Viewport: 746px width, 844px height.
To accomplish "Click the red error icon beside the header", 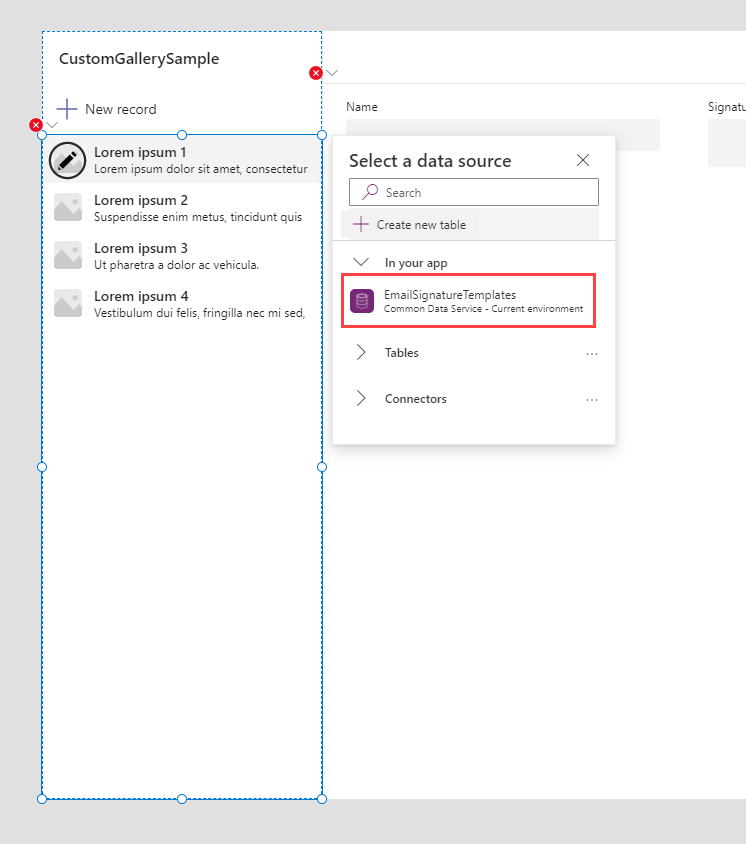I will tap(316, 73).
